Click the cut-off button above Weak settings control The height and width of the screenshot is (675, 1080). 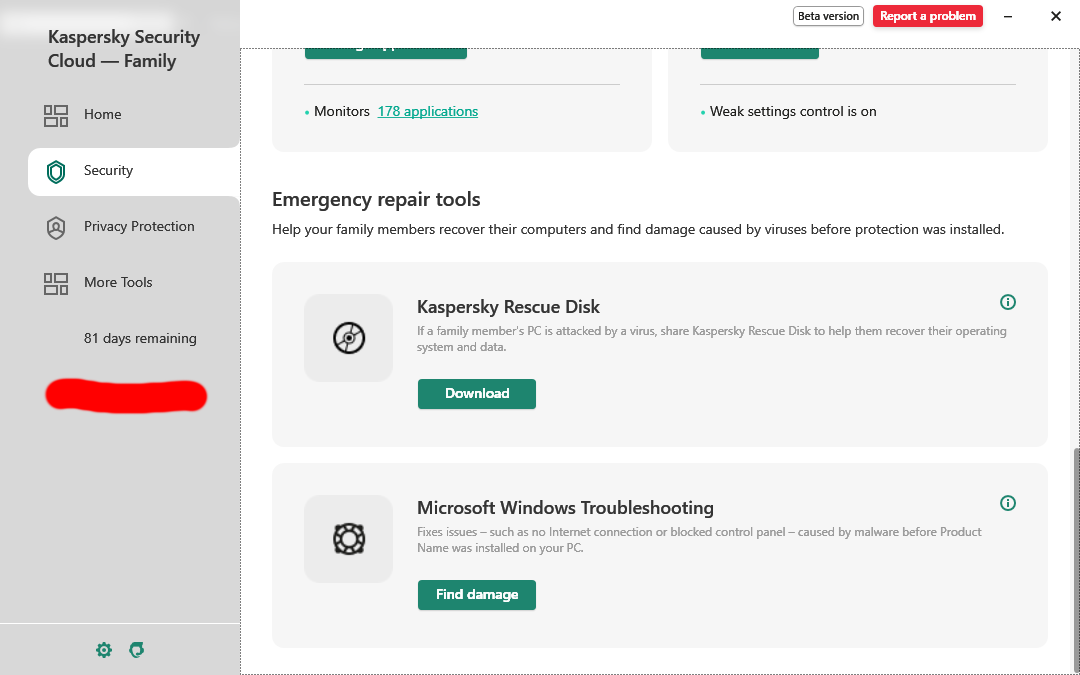(x=760, y=53)
